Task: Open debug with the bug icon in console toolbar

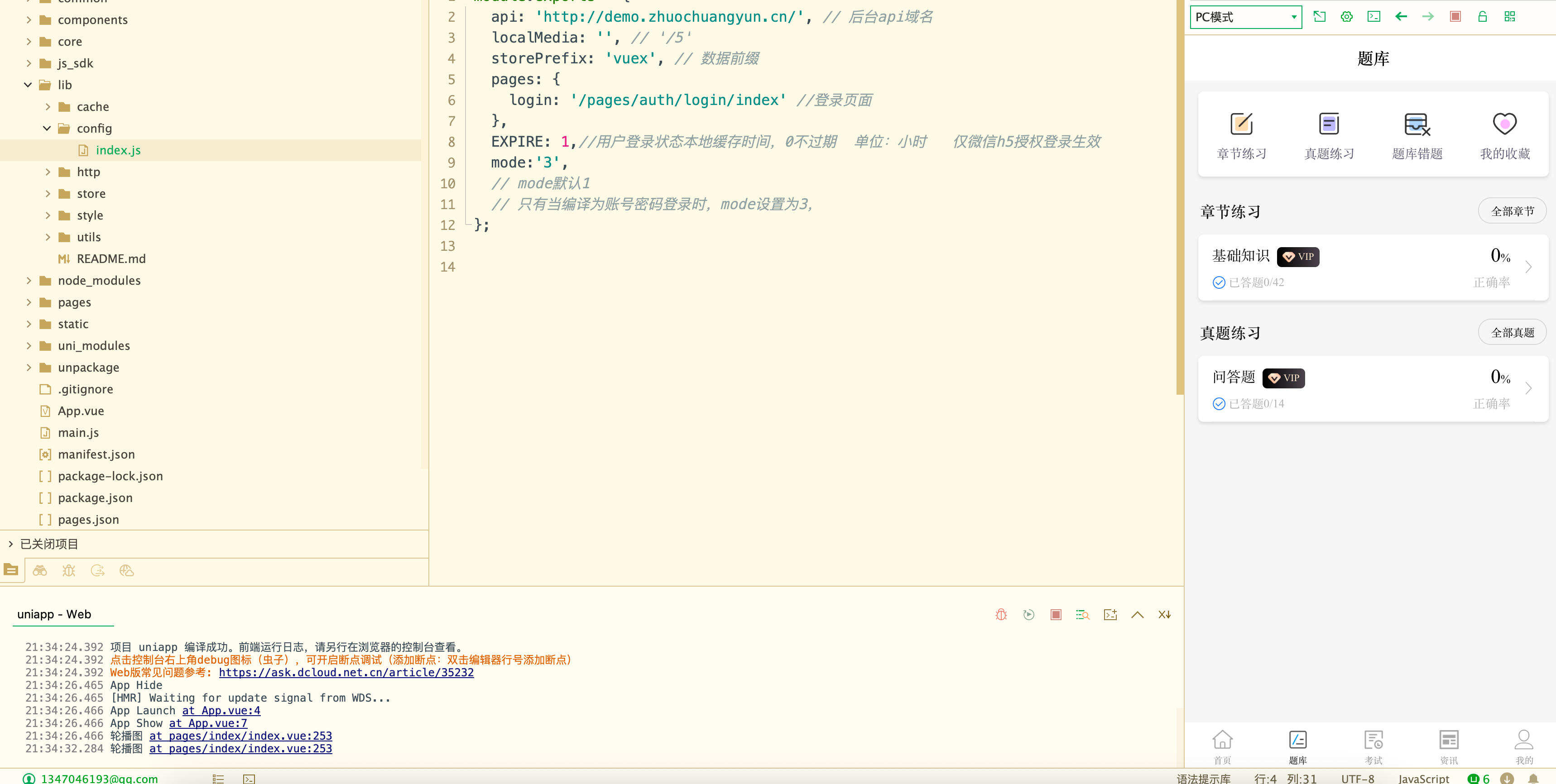Action: point(1001,614)
